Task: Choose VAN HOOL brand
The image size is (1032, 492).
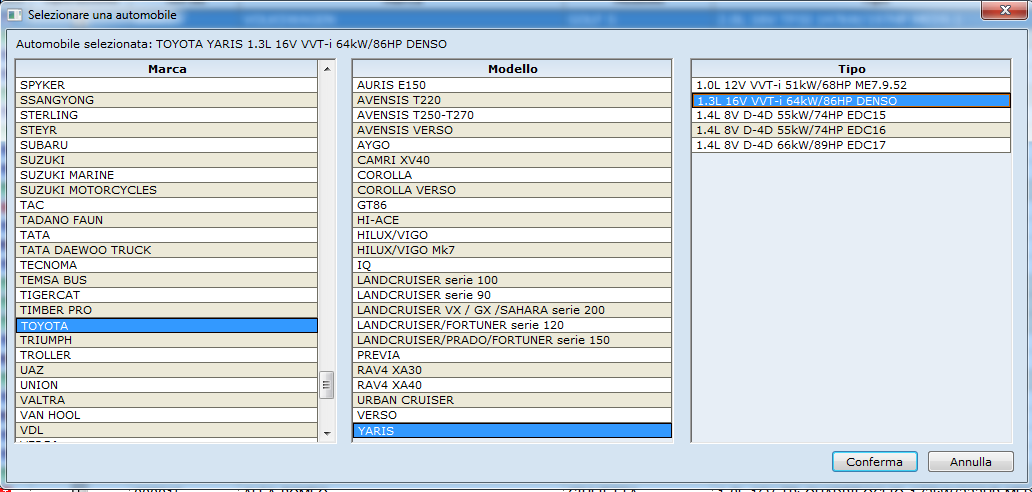Action: (x=167, y=415)
